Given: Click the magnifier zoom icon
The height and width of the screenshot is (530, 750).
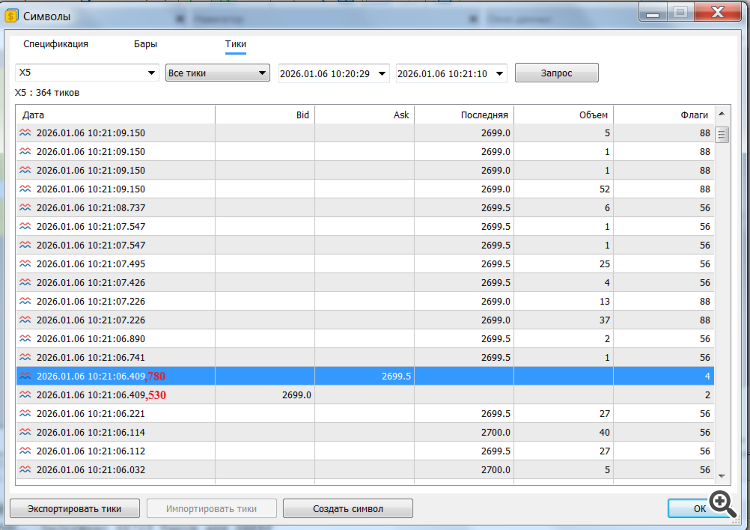Looking at the screenshot, I should click(x=722, y=503).
